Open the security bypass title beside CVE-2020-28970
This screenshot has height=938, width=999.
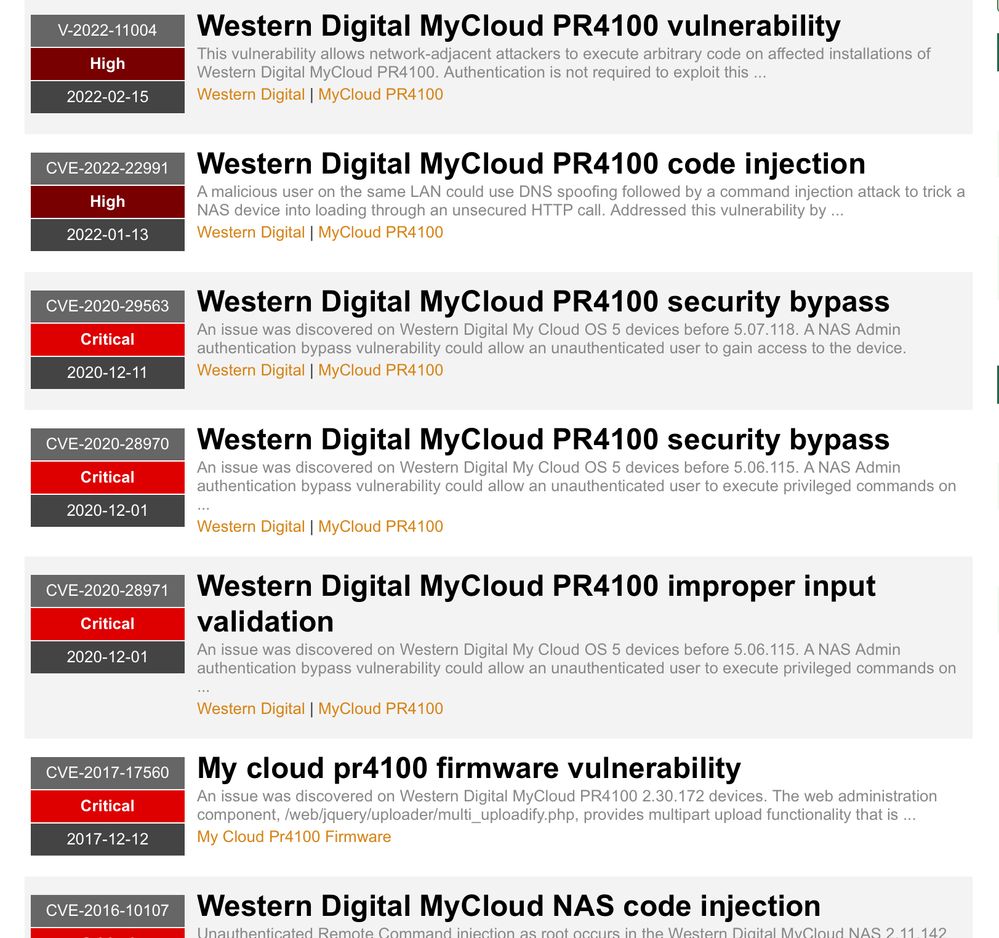543,440
